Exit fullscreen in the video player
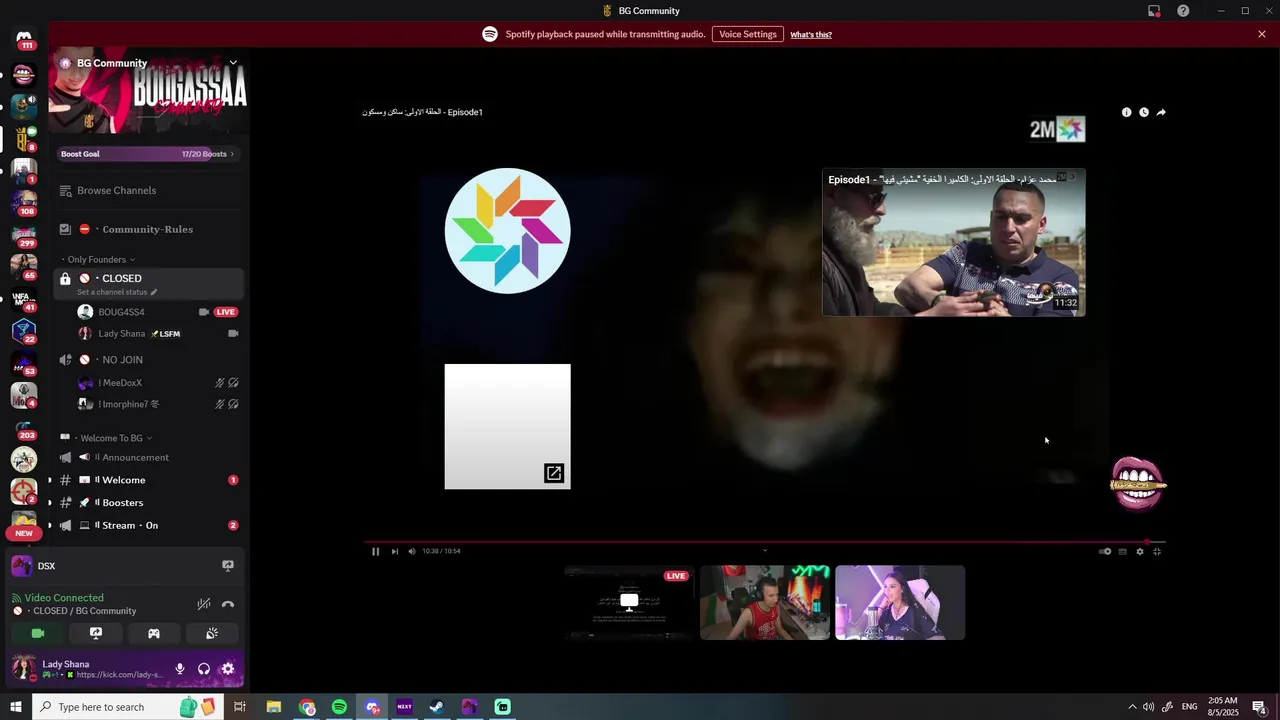The image size is (1280, 720). pyautogui.click(x=1157, y=551)
